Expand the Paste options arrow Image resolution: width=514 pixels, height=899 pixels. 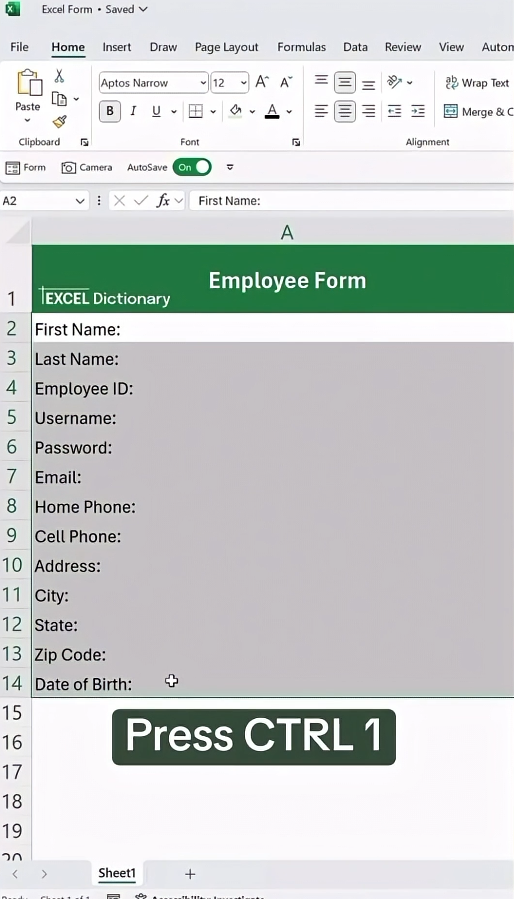click(x=28, y=120)
